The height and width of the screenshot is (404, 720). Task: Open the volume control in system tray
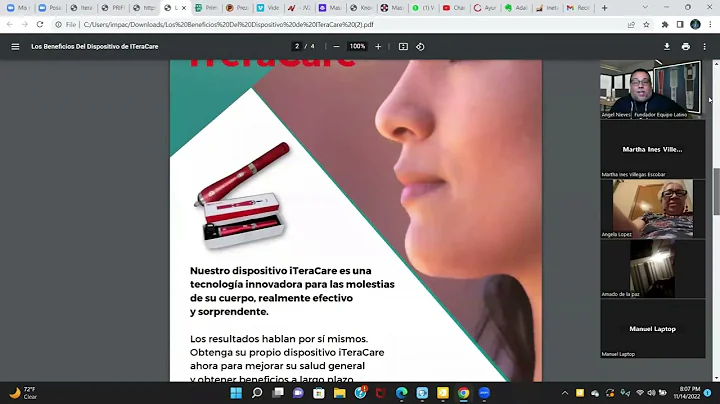pos(651,393)
